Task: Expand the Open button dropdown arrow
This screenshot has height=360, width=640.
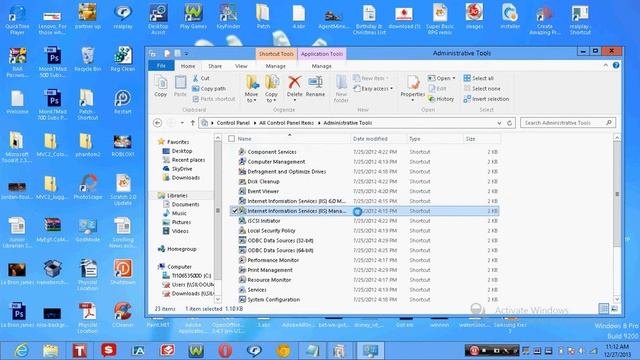Action: pos(453,78)
